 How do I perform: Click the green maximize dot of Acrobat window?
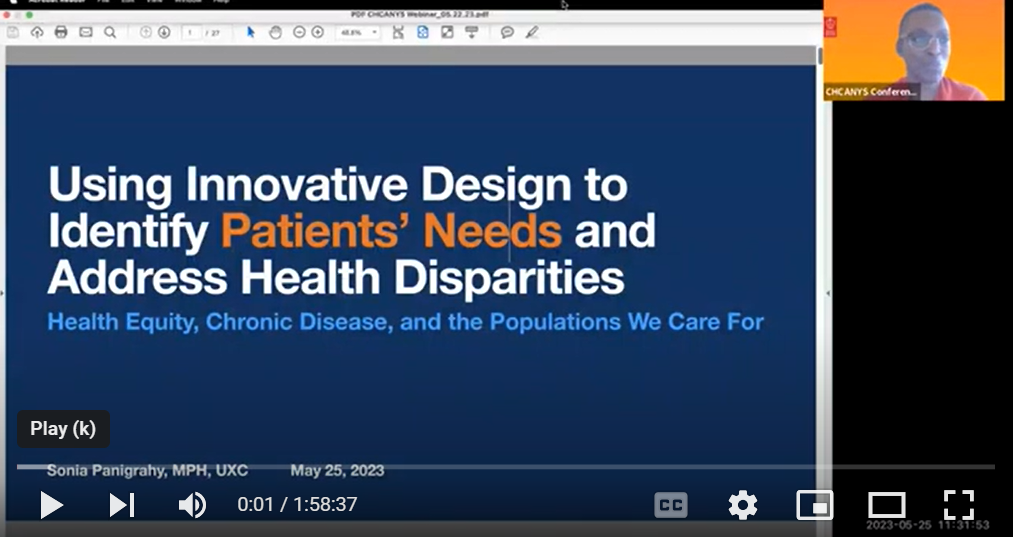tap(29, 14)
